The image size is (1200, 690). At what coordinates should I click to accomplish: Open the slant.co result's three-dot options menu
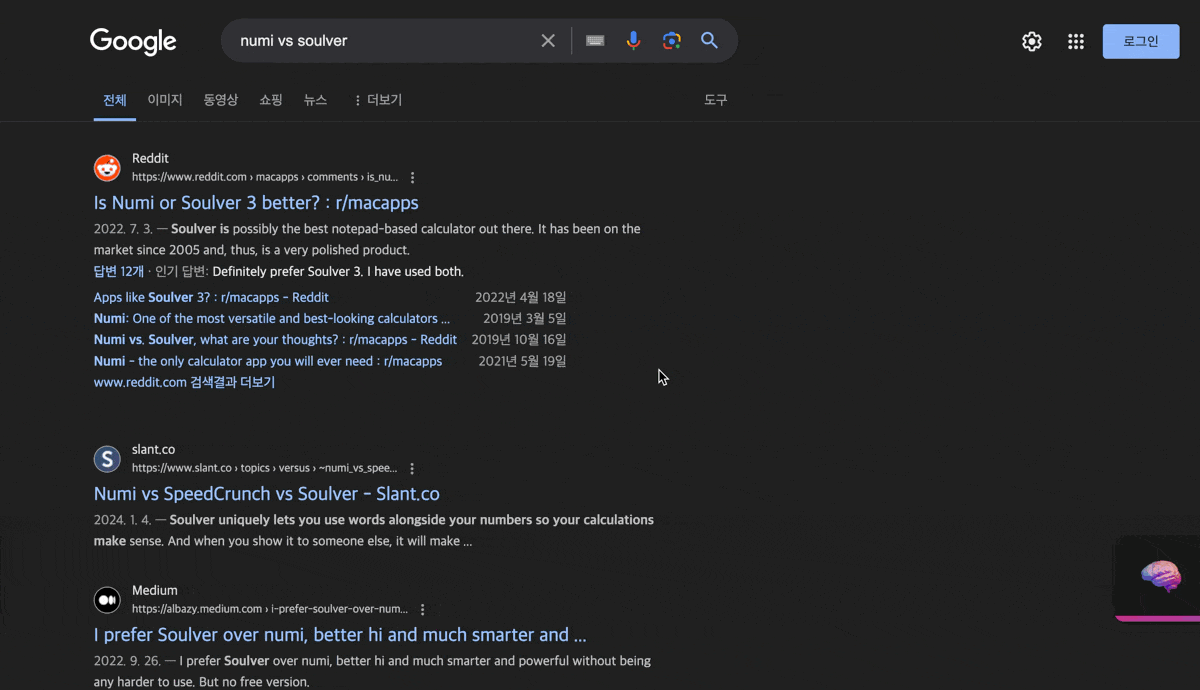[x=412, y=468]
